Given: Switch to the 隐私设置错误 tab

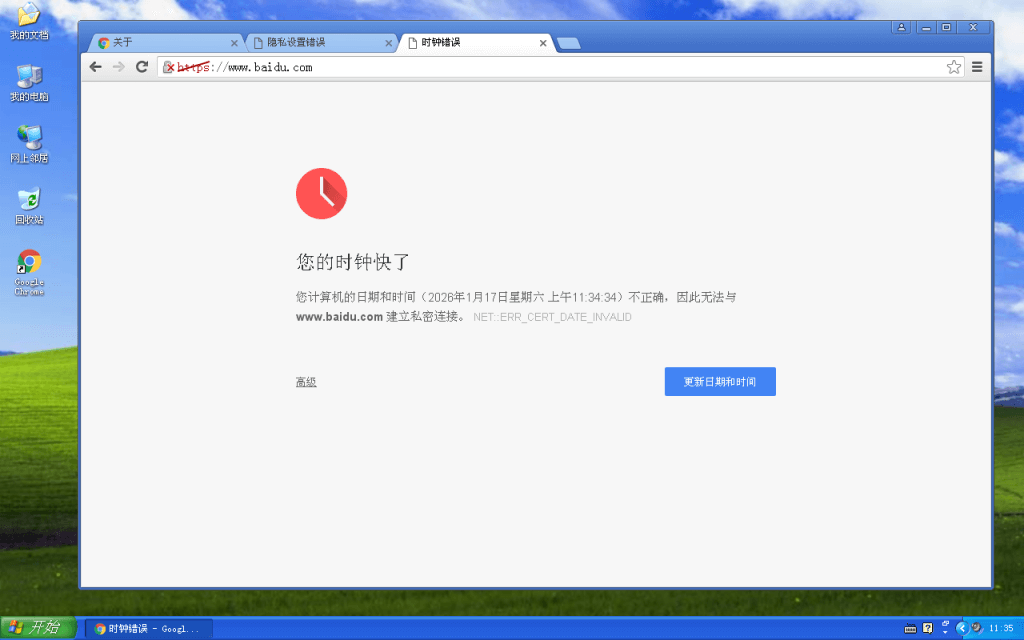Looking at the screenshot, I should [x=320, y=42].
